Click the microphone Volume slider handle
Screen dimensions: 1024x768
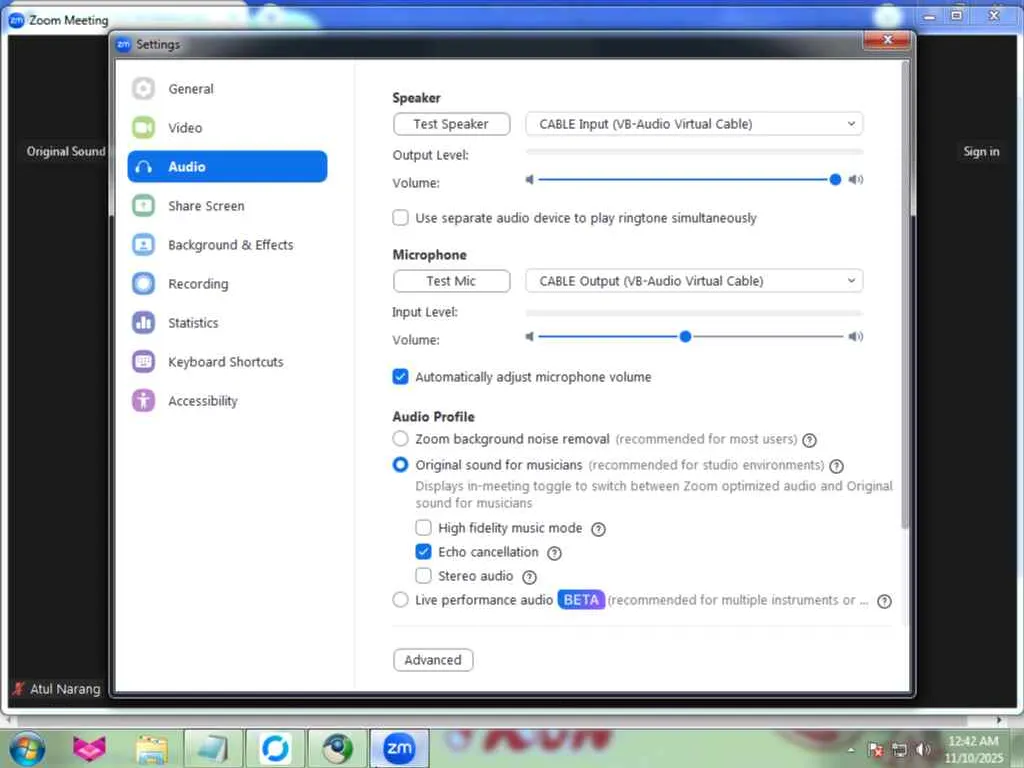[x=685, y=337]
